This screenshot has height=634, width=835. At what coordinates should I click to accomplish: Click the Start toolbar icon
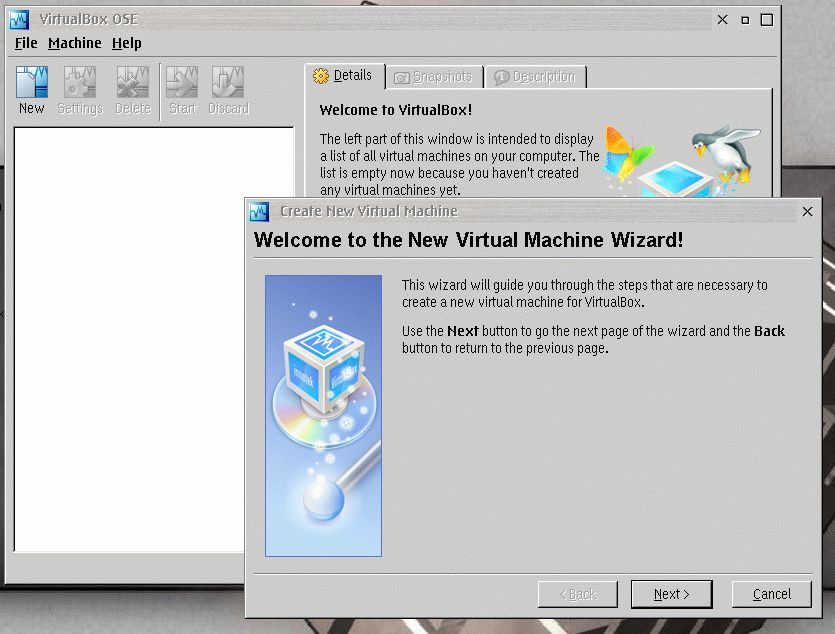pos(182,83)
